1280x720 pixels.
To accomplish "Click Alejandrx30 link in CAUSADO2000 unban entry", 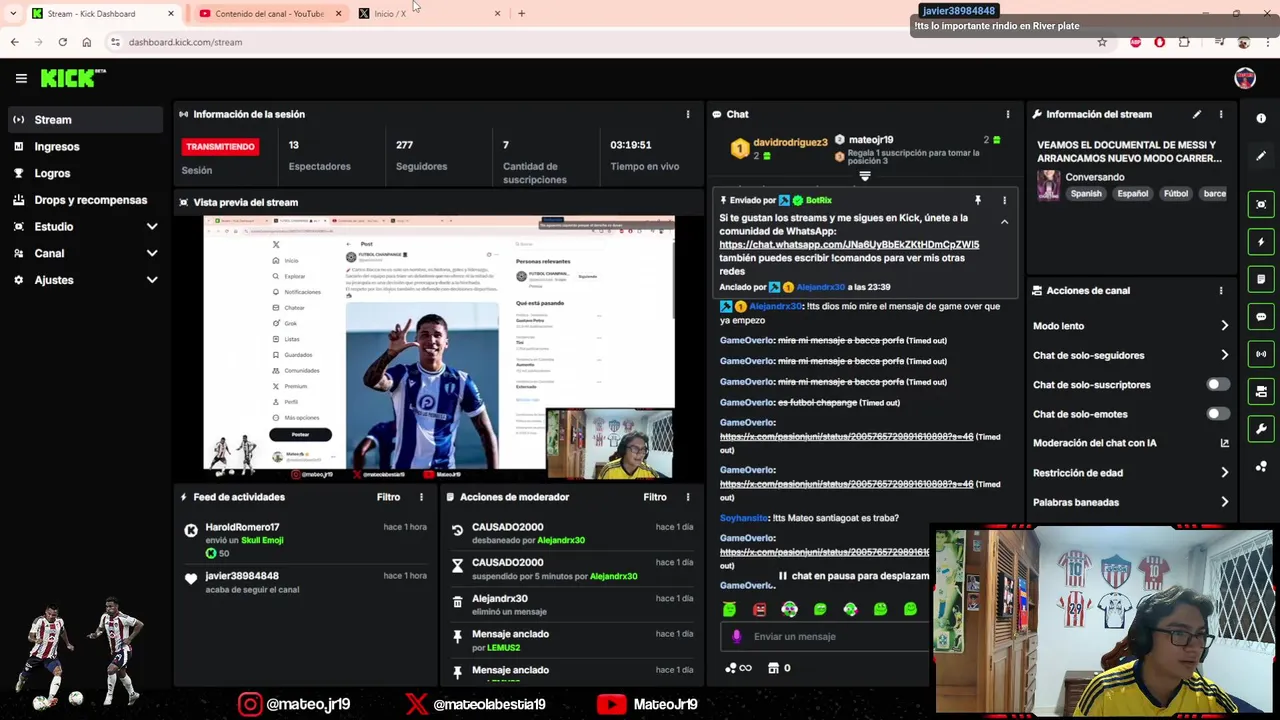I will pos(561,541).
